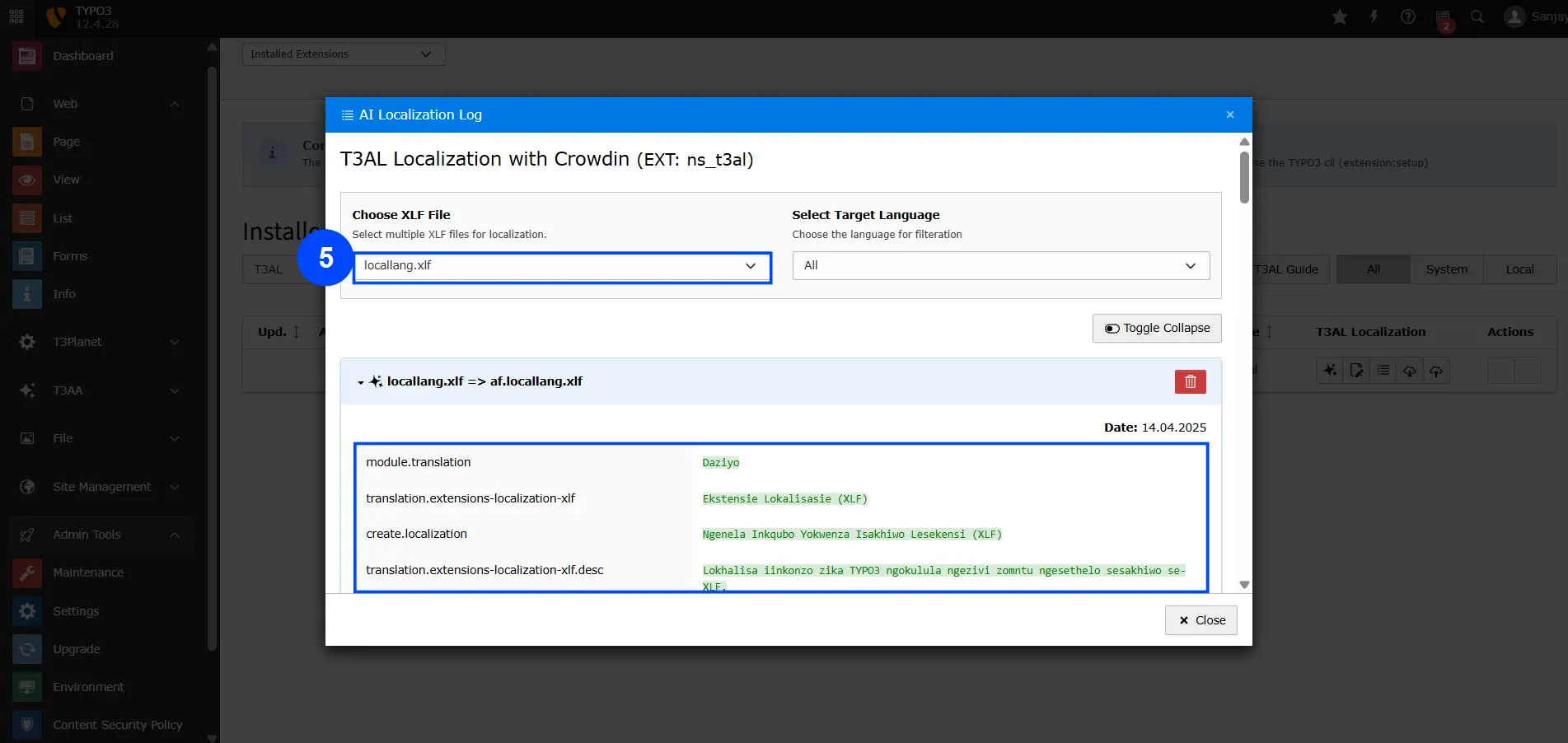This screenshot has width=1568, height=743.
Task: Open the Installed Extensions dropdown
Action: coord(344,54)
